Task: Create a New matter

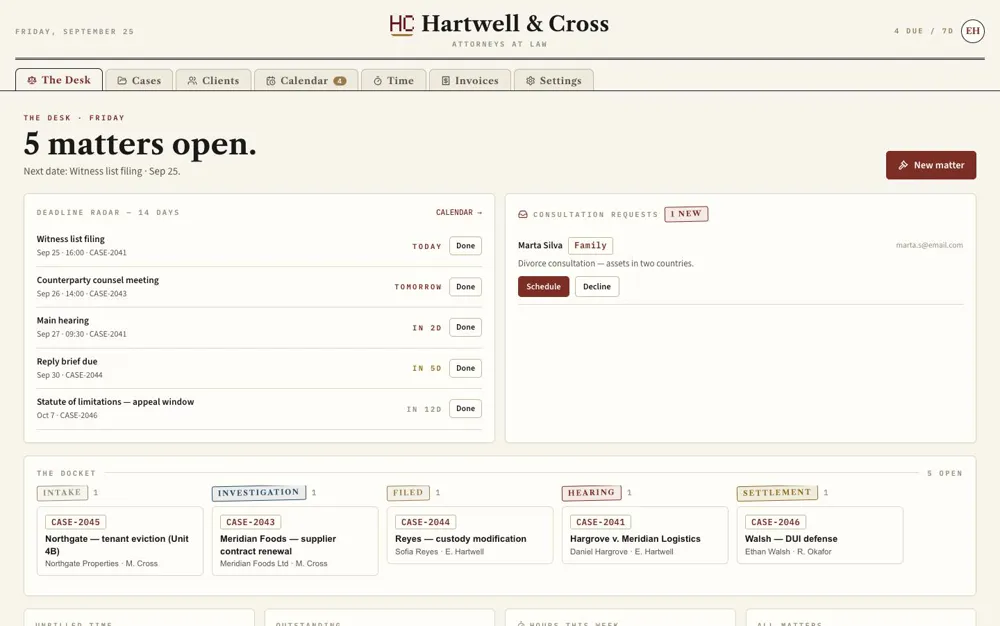Action: 930,165
